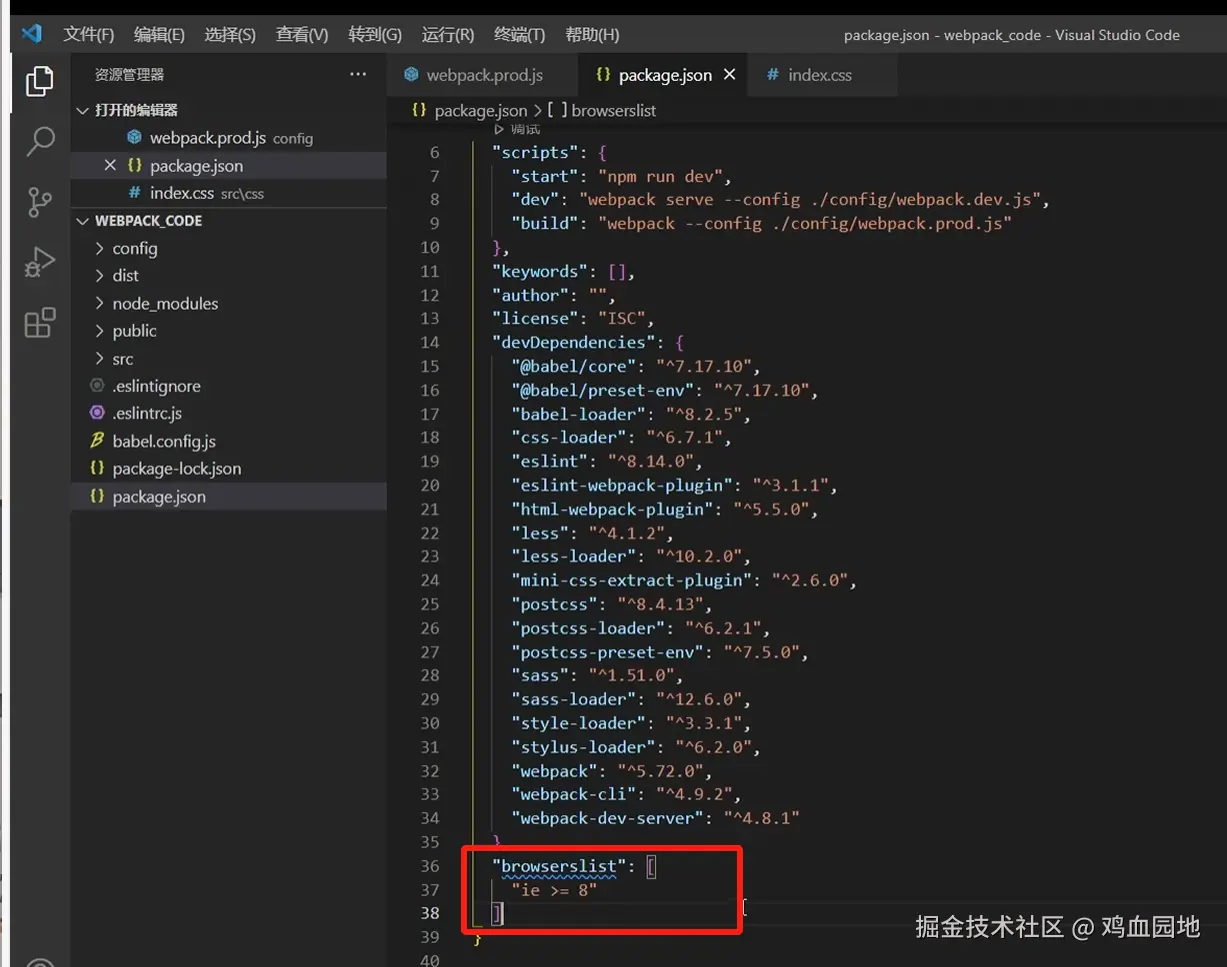Switch to index.css tab
1227x967 pixels.
(x=820, y=75)
